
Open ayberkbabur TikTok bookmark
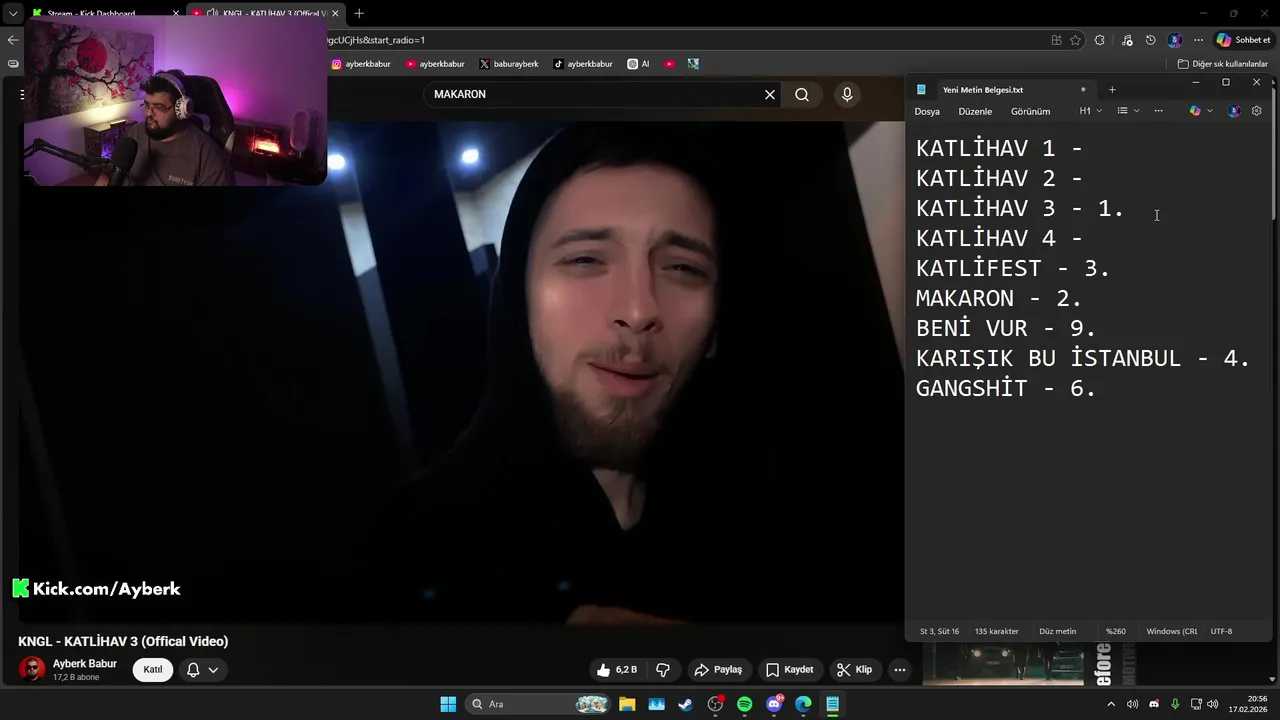tap(583, 64)
